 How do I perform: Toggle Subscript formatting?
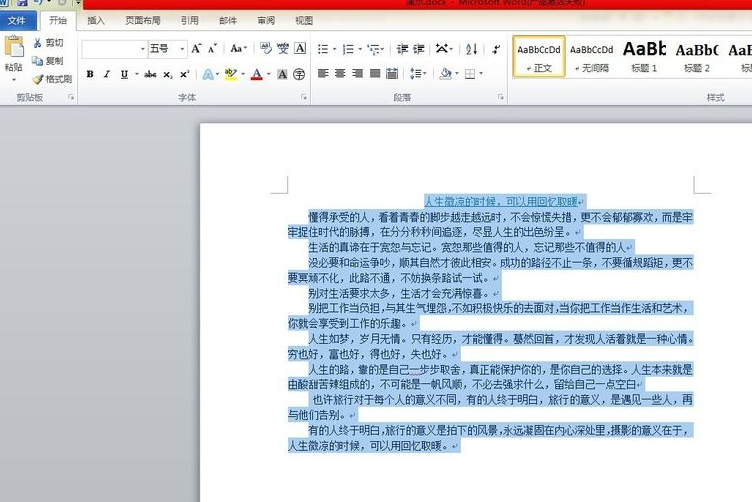[167, 74]
